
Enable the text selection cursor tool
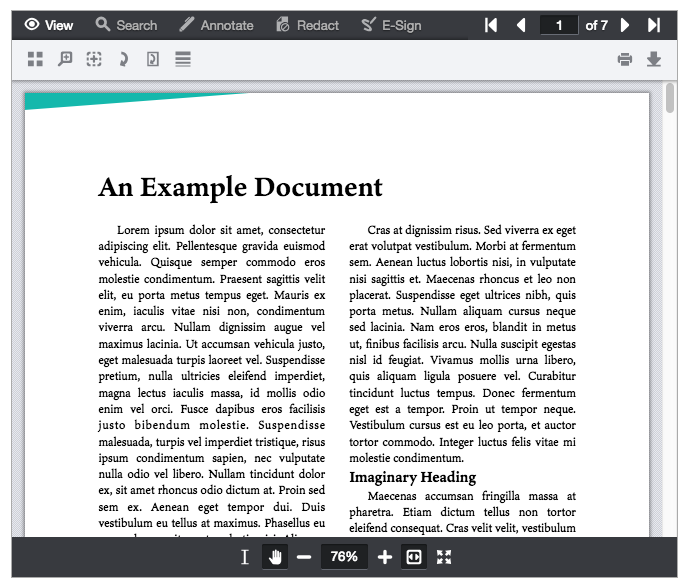245,557
